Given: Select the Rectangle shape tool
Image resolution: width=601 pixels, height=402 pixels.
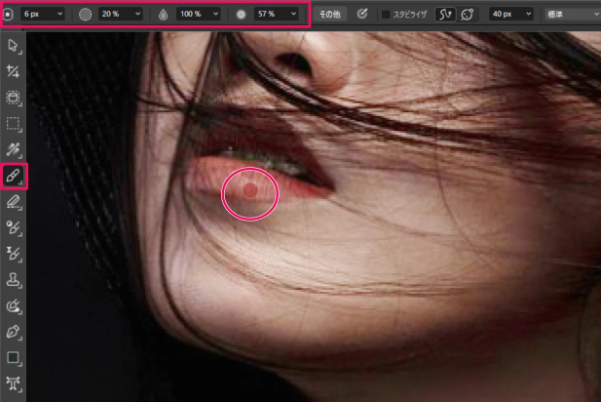Looking at the screenshot, I should coord(13,358).
